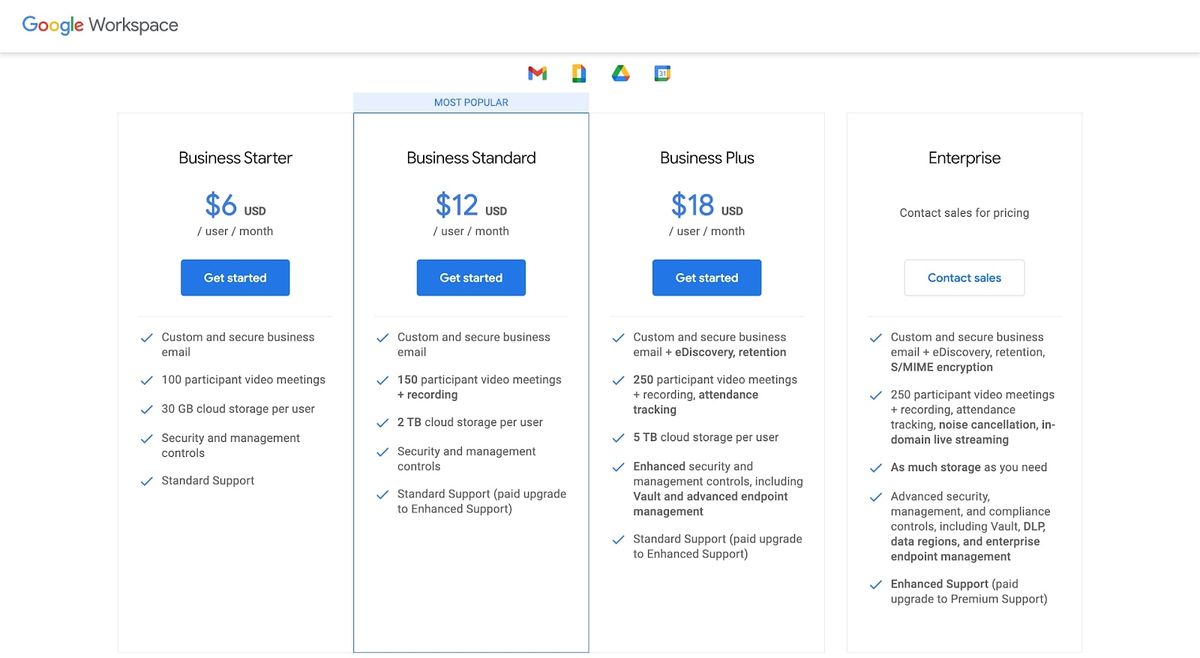Click the $6 USD price text
Screen dimensions: 1200x658
[232, 207]
